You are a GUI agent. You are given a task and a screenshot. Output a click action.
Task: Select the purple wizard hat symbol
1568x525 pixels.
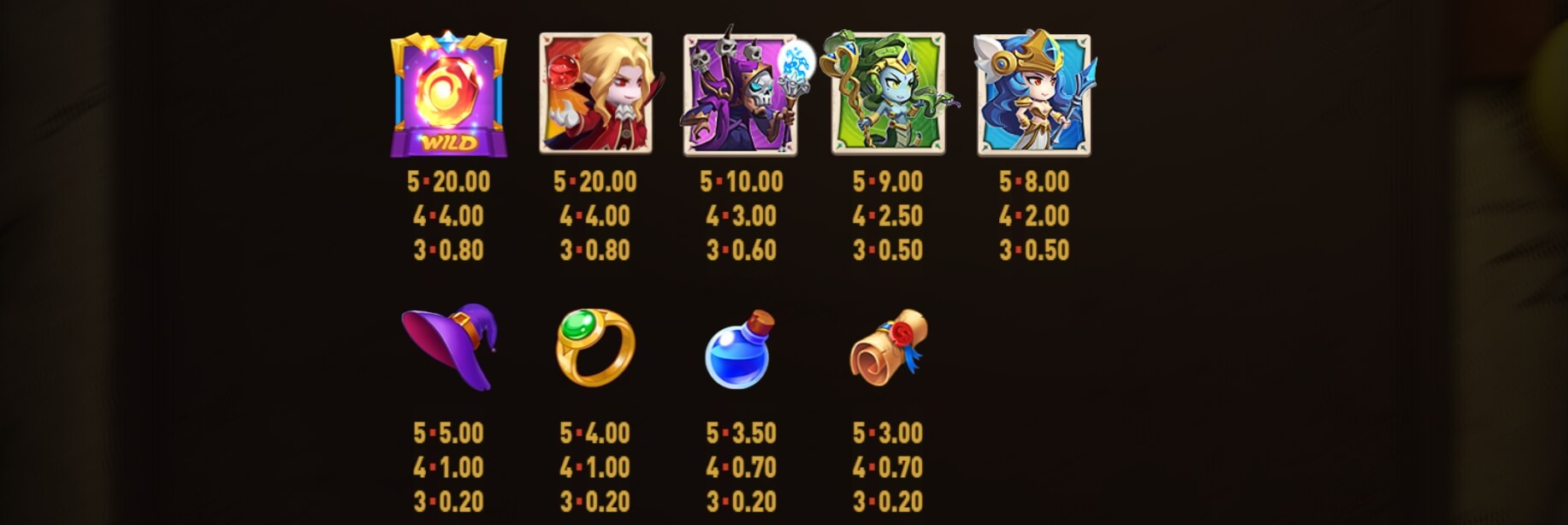450,346
